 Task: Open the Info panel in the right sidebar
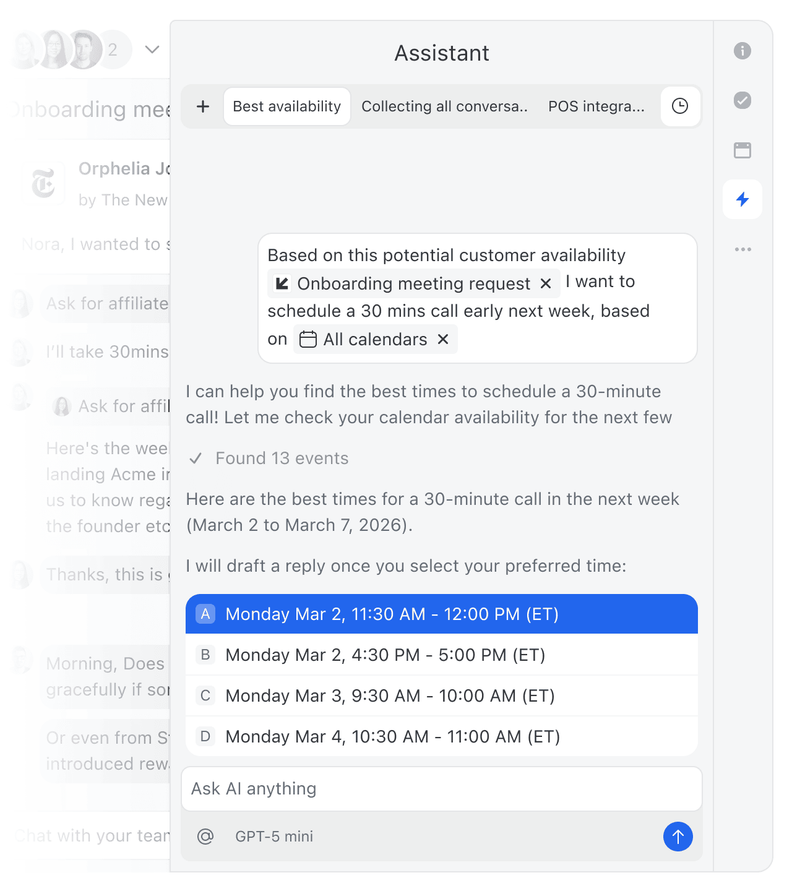pyautogui.click(x=743, y=50)
